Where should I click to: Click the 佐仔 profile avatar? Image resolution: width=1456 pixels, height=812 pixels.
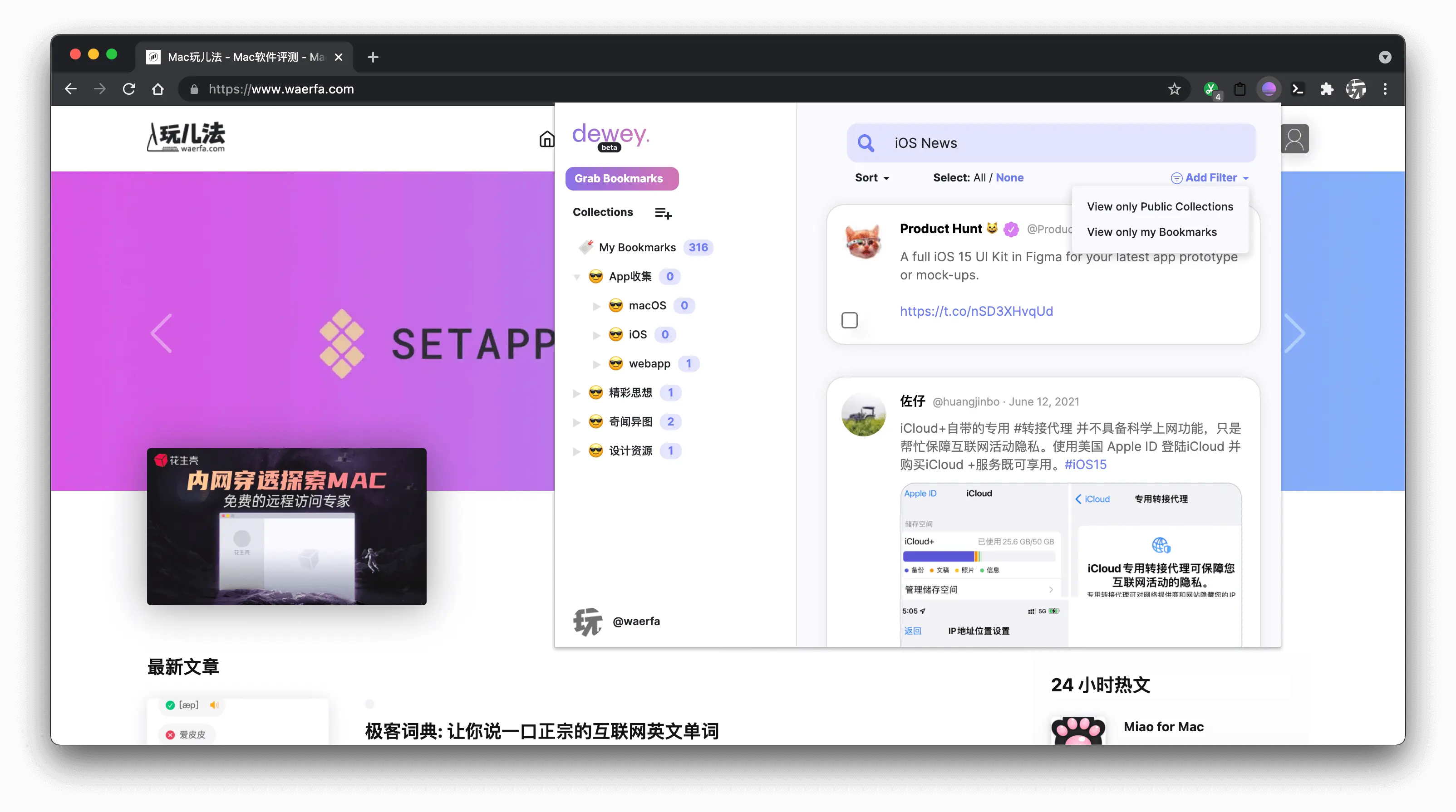pos(864,414)
